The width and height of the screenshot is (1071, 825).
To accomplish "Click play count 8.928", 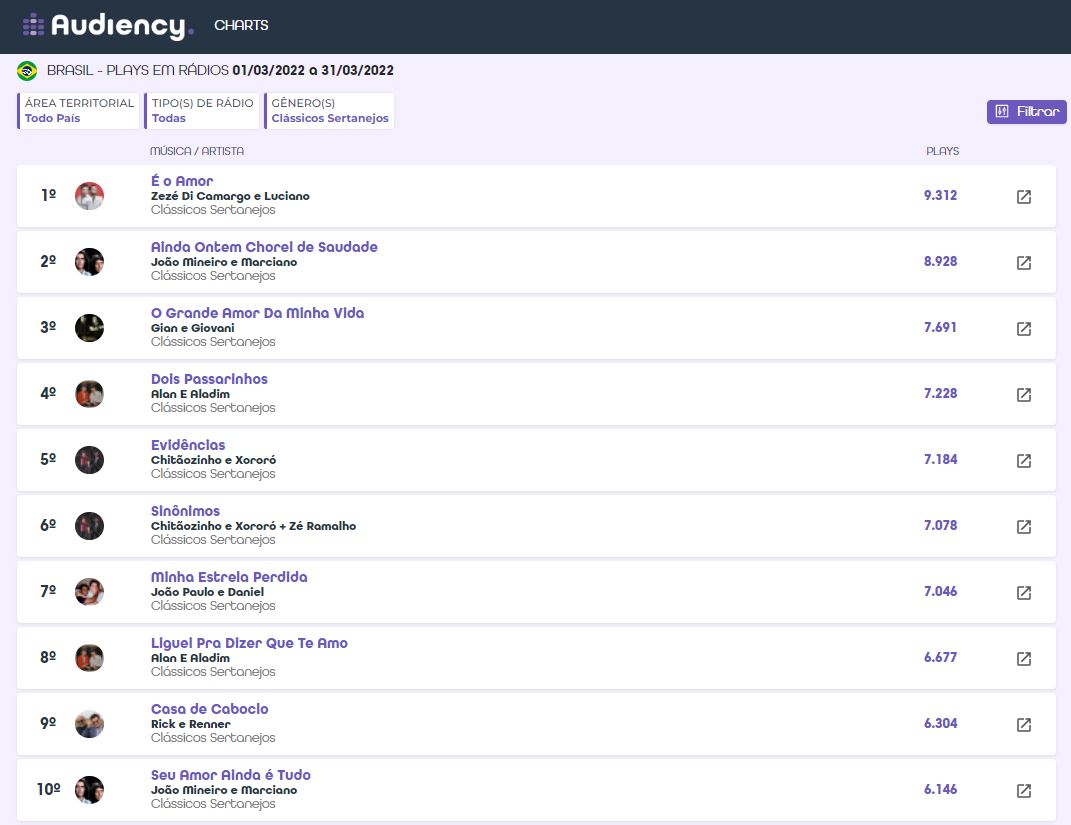I will pyautogui.click(x=941, y=262).
